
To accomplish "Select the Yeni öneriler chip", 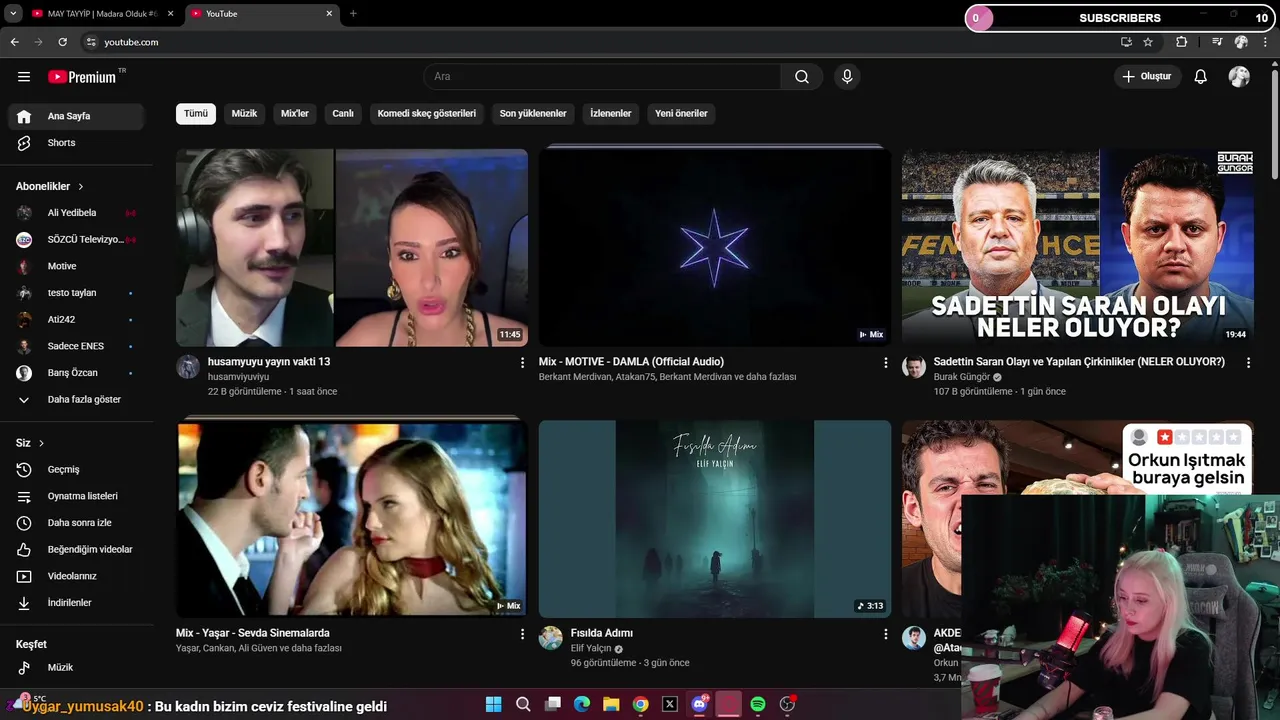I will (681, 114).
